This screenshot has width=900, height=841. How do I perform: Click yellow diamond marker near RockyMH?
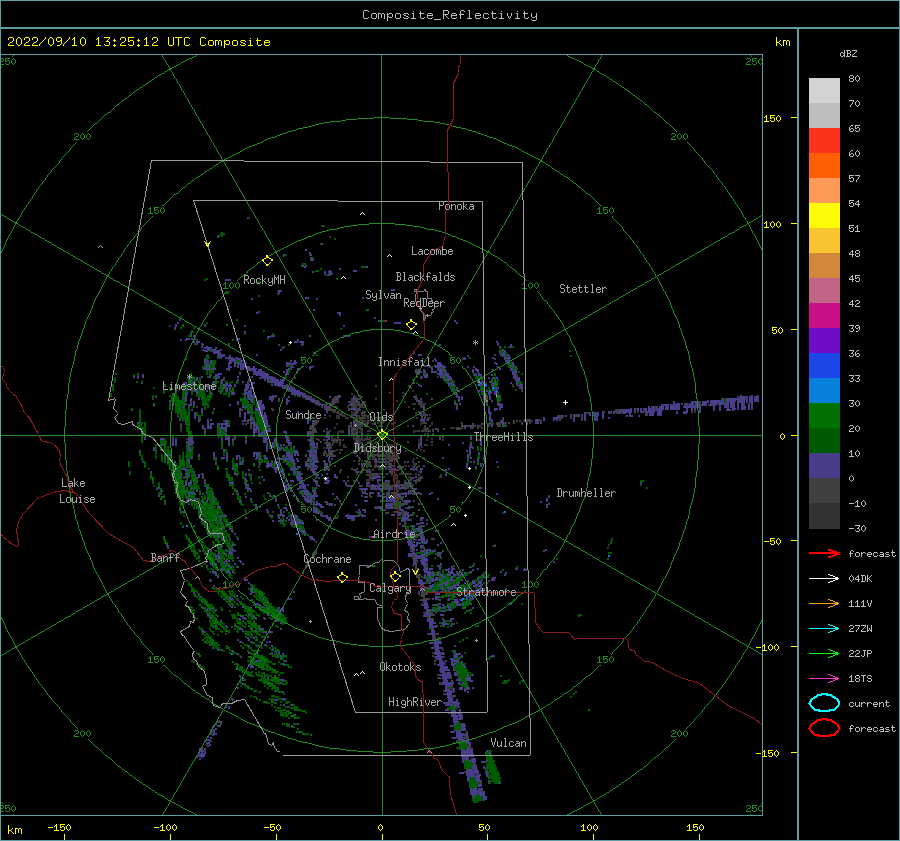[267, 261]
